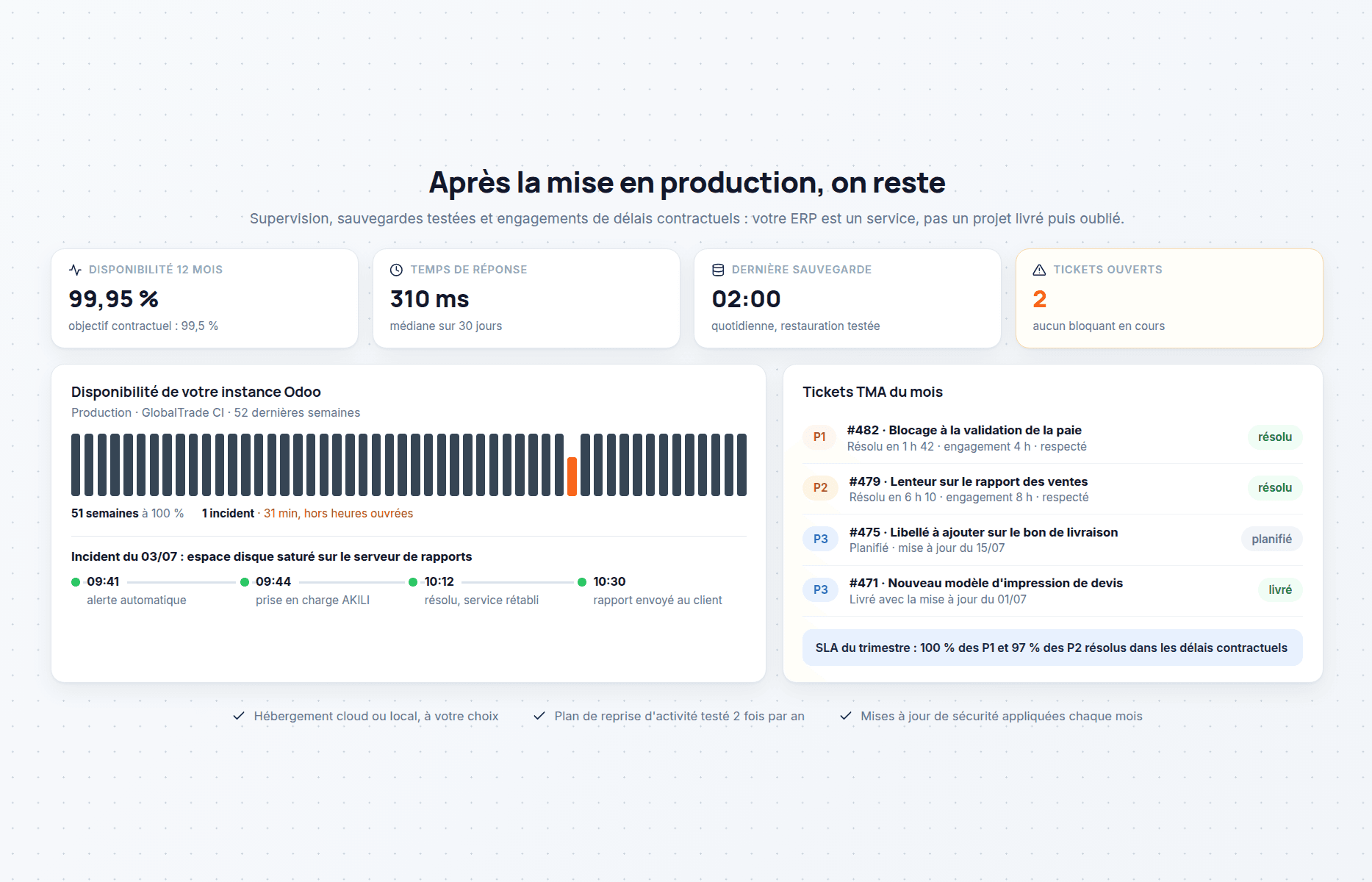The height and width of the screenshot is (882, 1372).
Task: Click the orange 2 open tickets count
Action: [1039, 299]
